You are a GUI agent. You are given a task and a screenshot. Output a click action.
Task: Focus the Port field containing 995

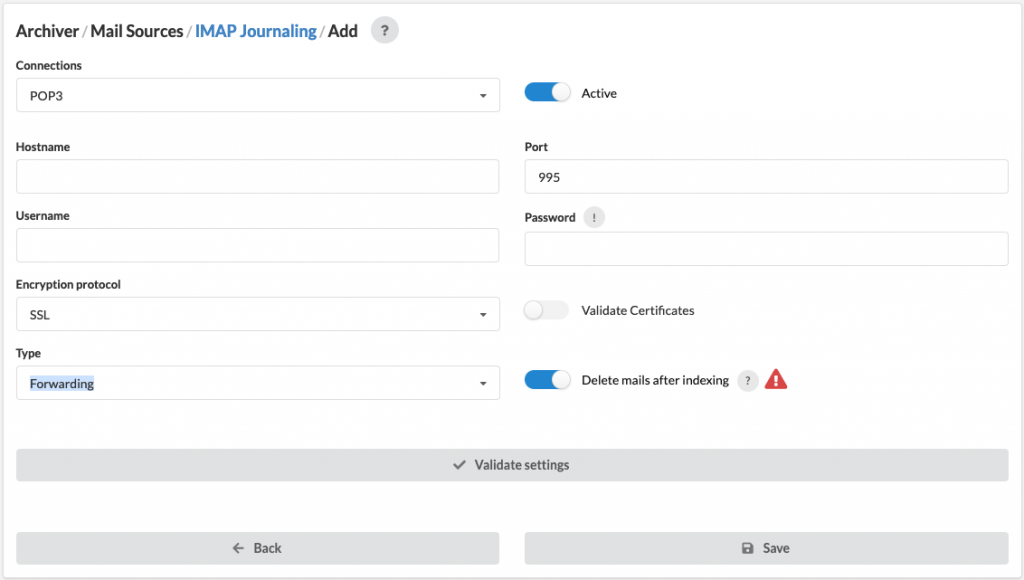coord(766,176)
